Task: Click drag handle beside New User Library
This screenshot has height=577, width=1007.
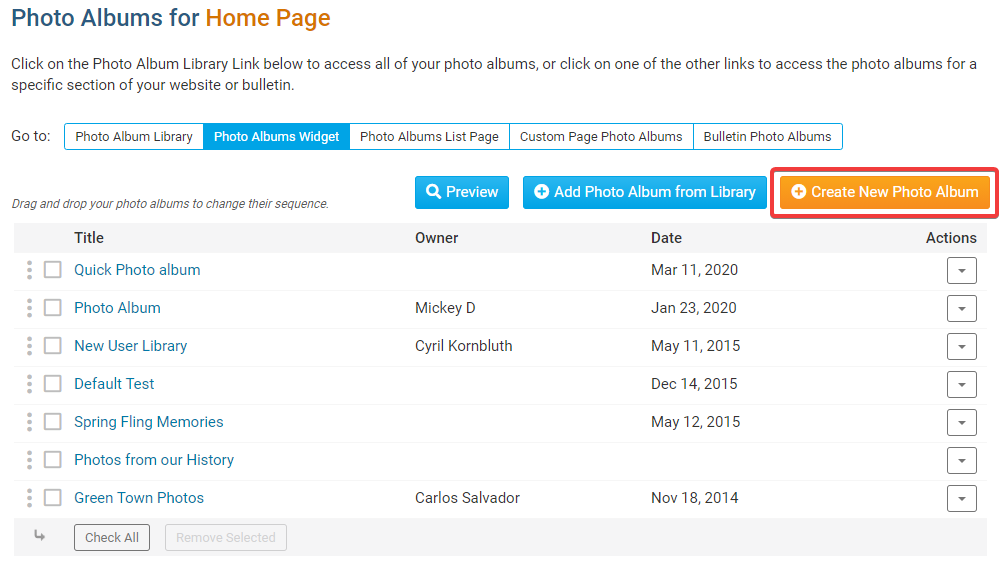Action: coord(29,346)
